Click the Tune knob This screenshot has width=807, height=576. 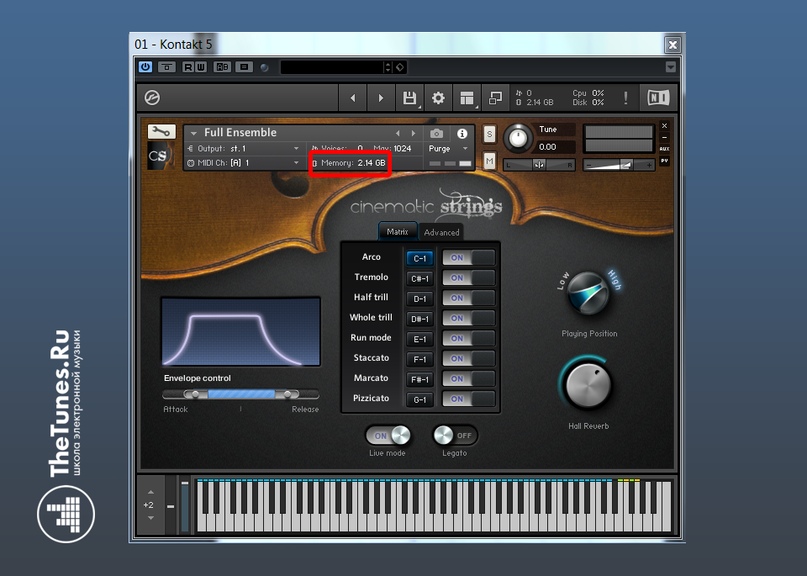[518, 138]
